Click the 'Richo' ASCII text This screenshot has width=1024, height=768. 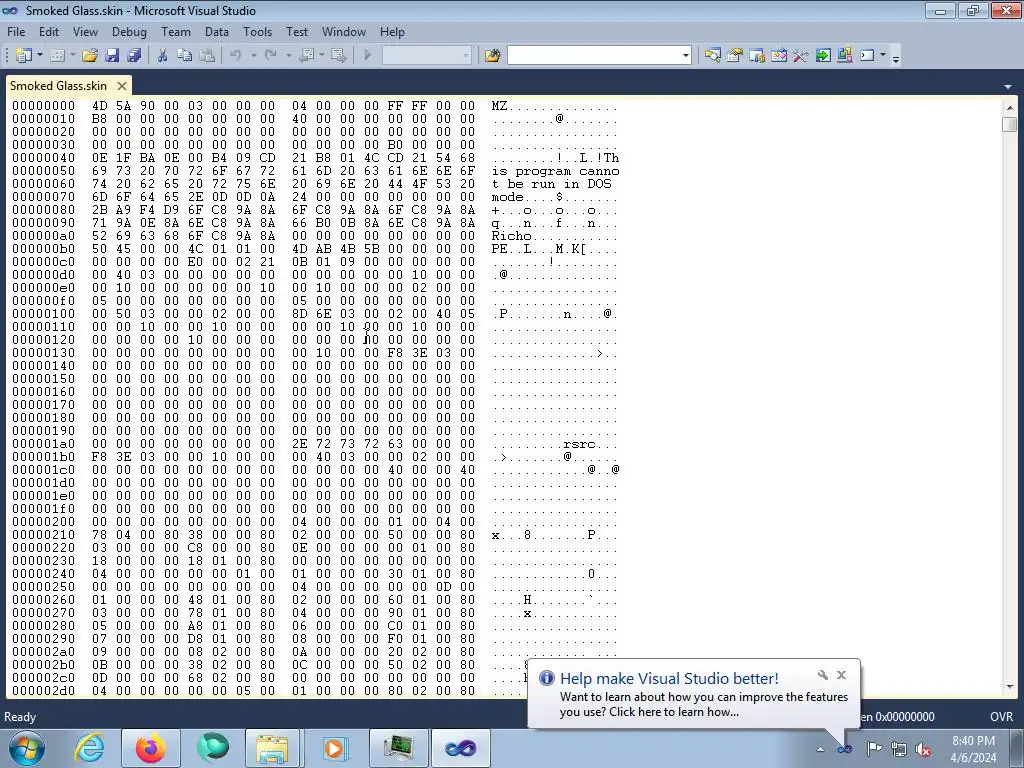[x=512, y=236]
